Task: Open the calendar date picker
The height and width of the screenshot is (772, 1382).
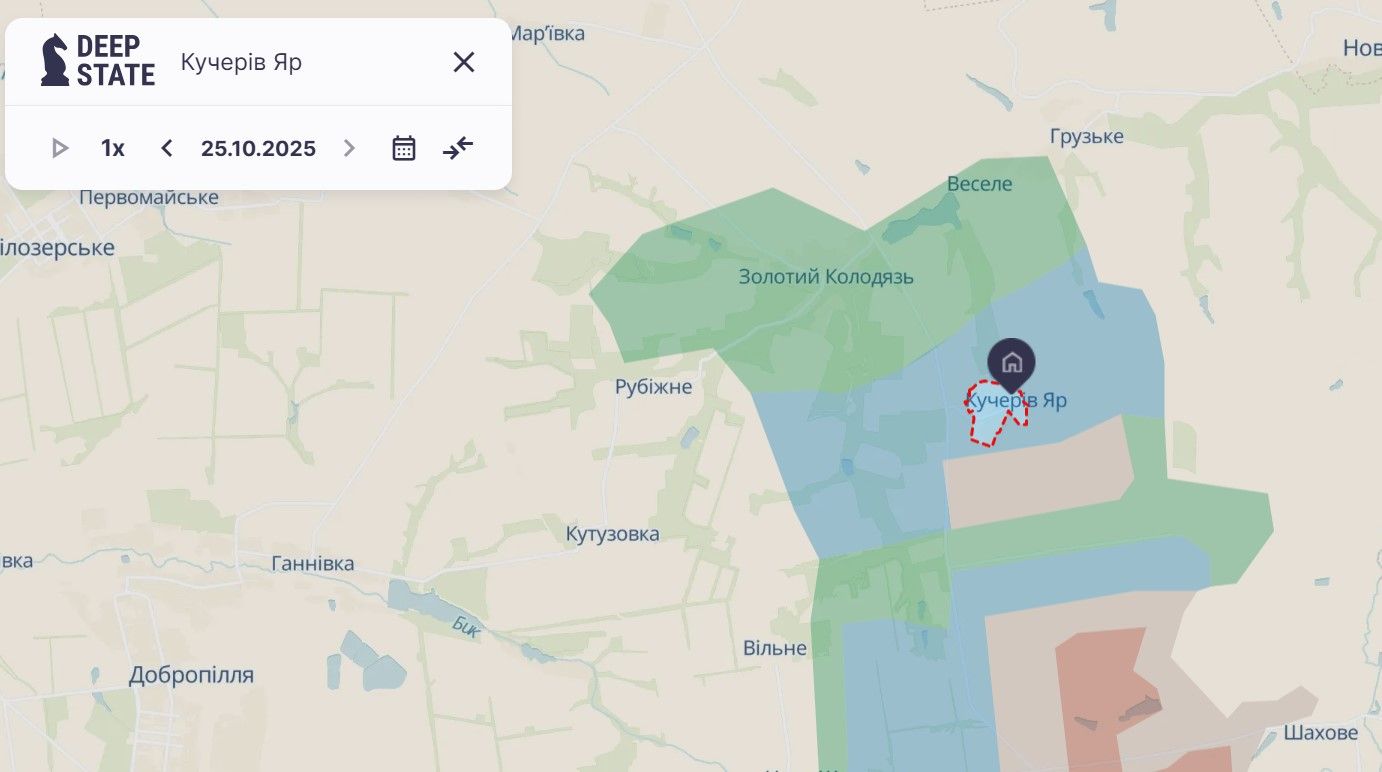Action: [x=403, y=149]
